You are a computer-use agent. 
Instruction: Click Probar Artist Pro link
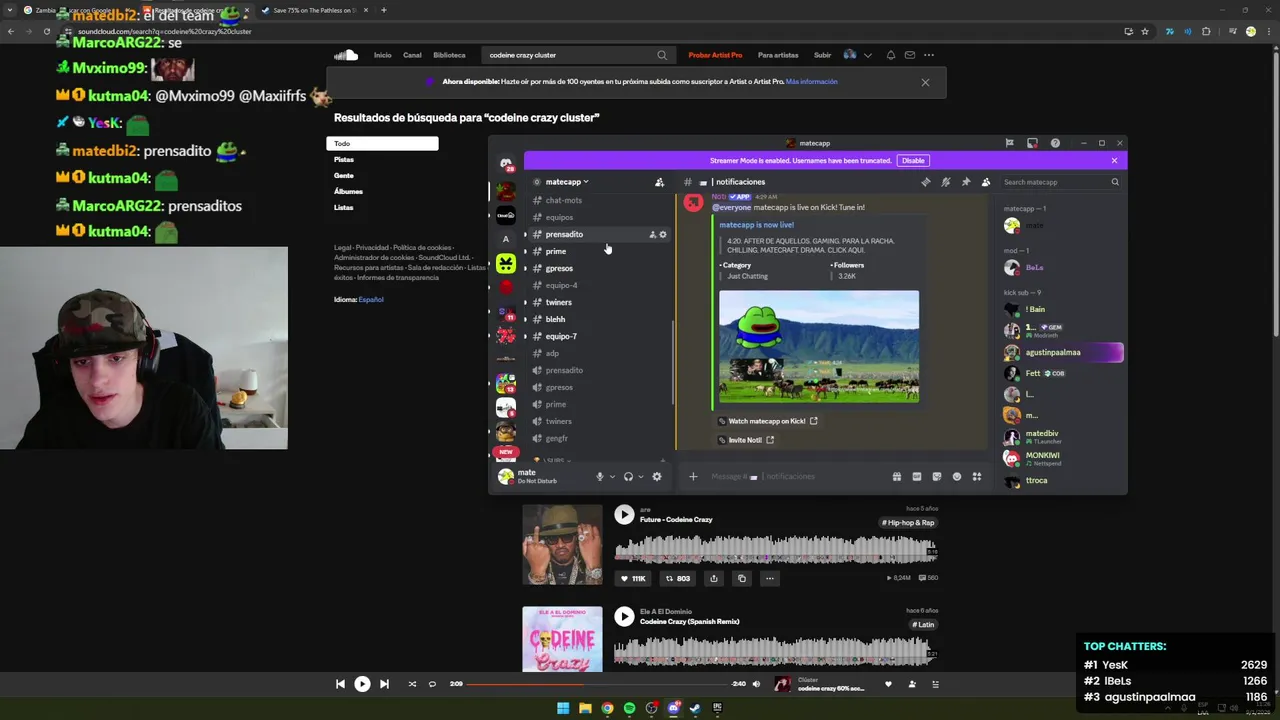click(x=715, y=55)
